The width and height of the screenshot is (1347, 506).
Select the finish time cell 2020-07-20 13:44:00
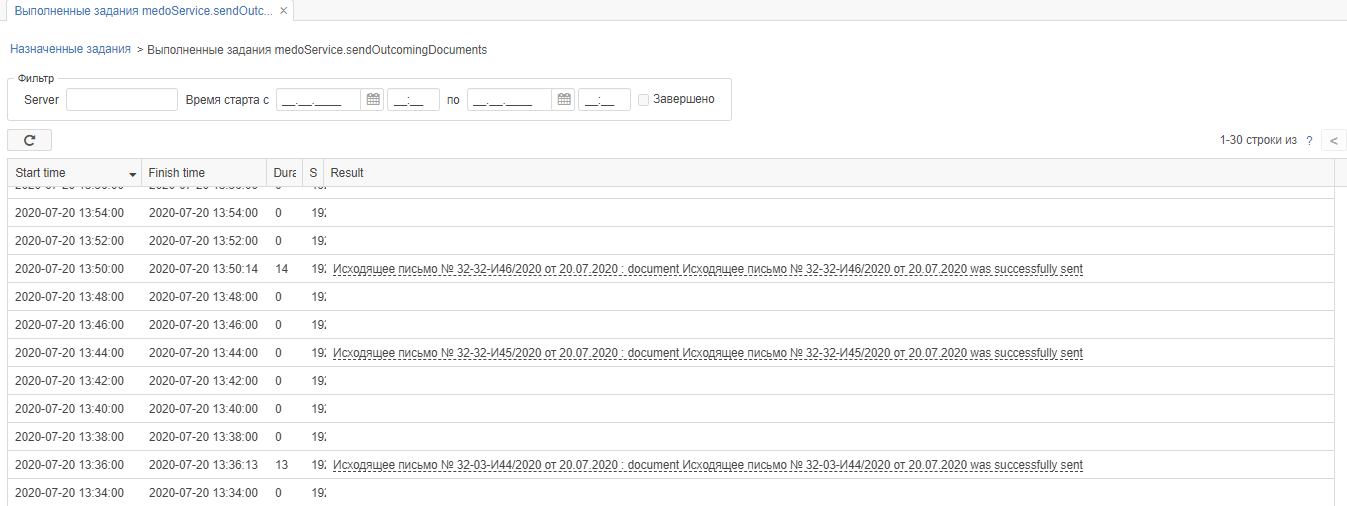coord(203,353)
